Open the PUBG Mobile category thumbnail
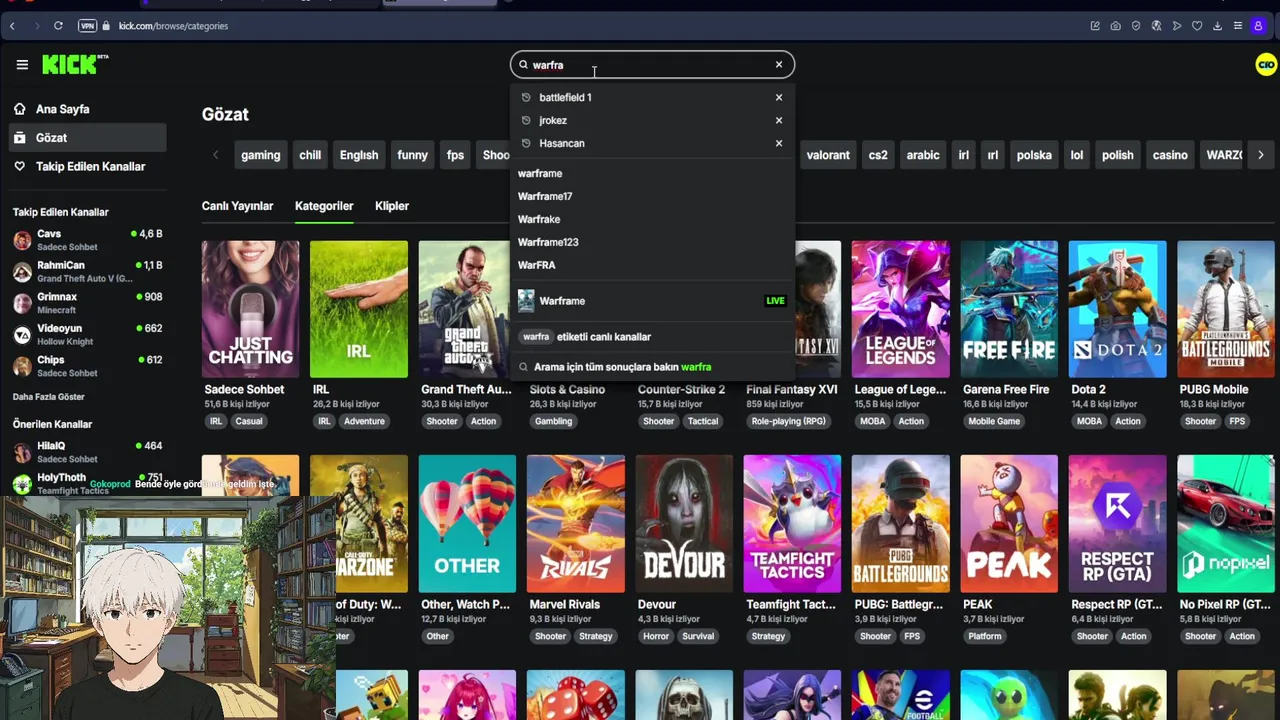The width and height of the screenshot is (1280, 720). [x=1226, y=309]
